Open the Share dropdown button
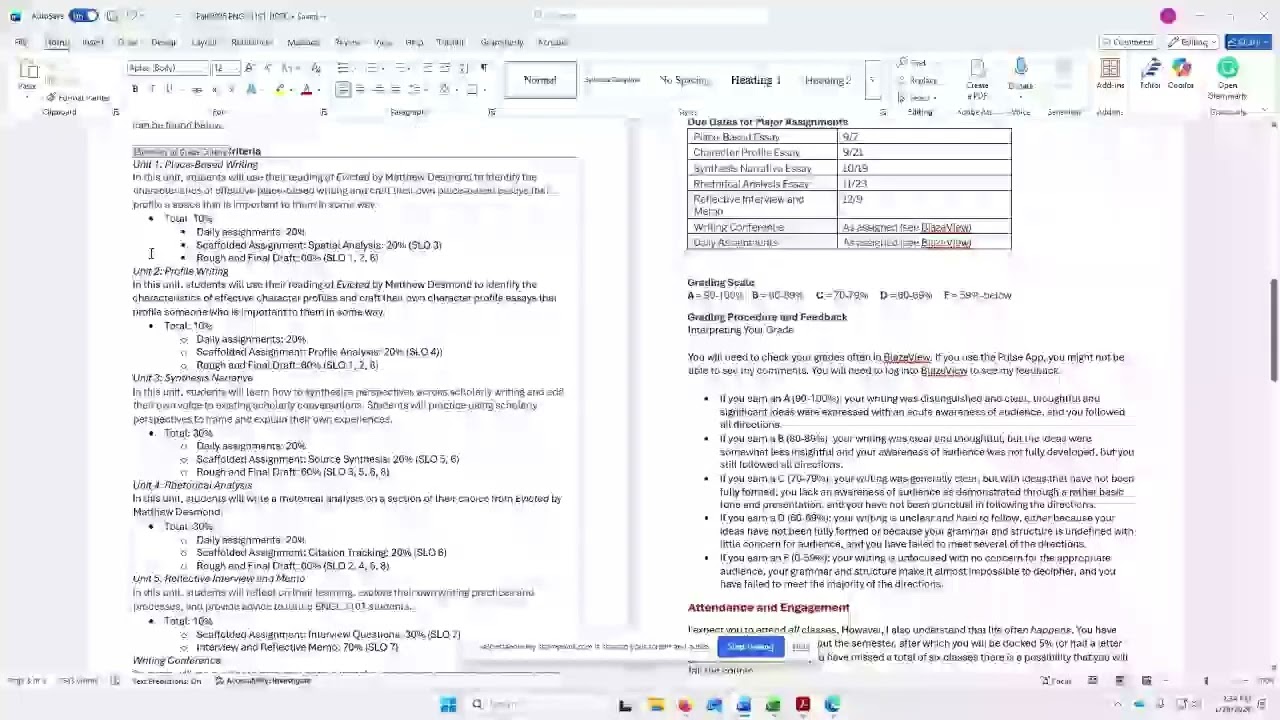Image resolution: width=1280 pixels, height=720 pixels. (x=1248, y=42)
